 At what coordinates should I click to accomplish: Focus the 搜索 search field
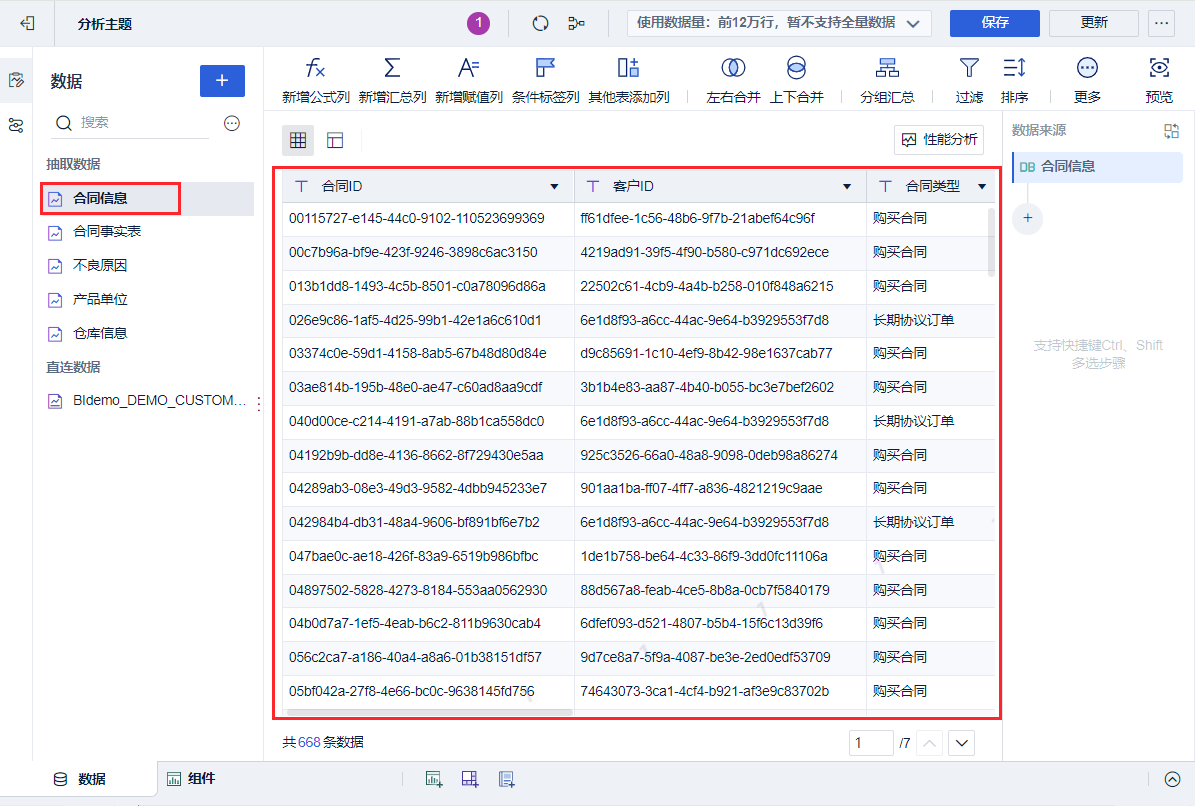tap(130, 123)
